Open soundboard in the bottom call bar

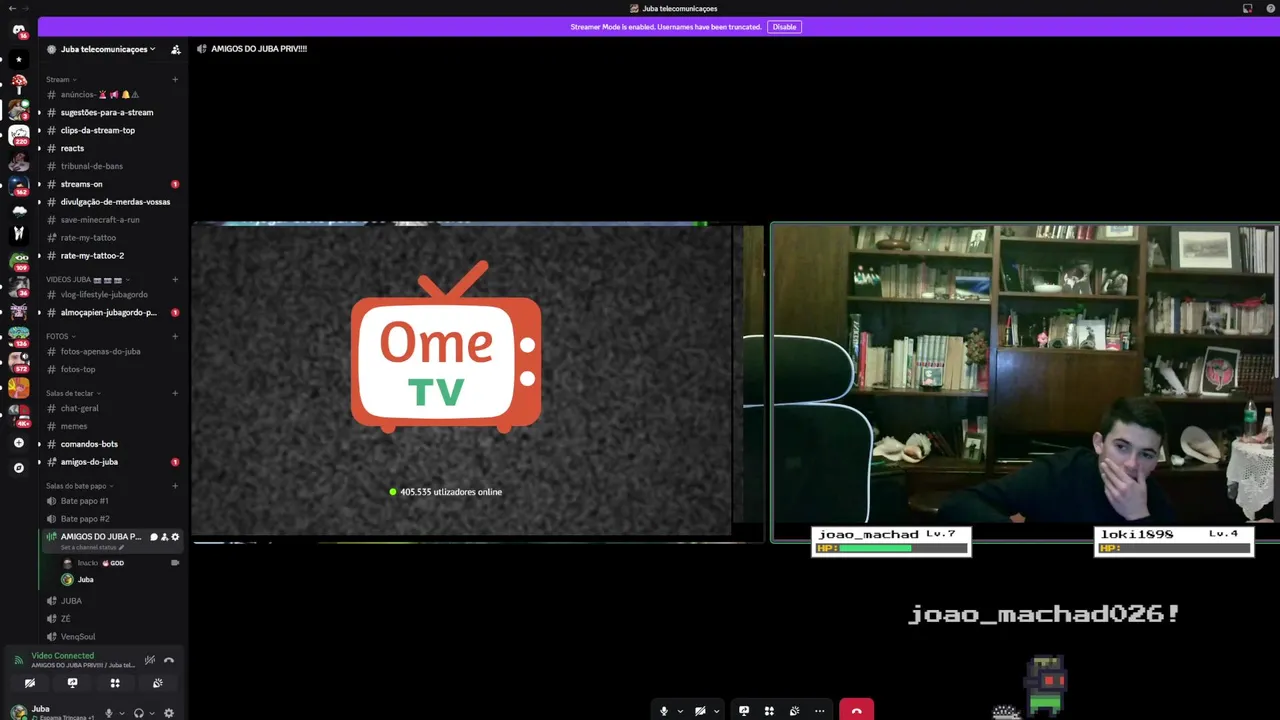794,711
